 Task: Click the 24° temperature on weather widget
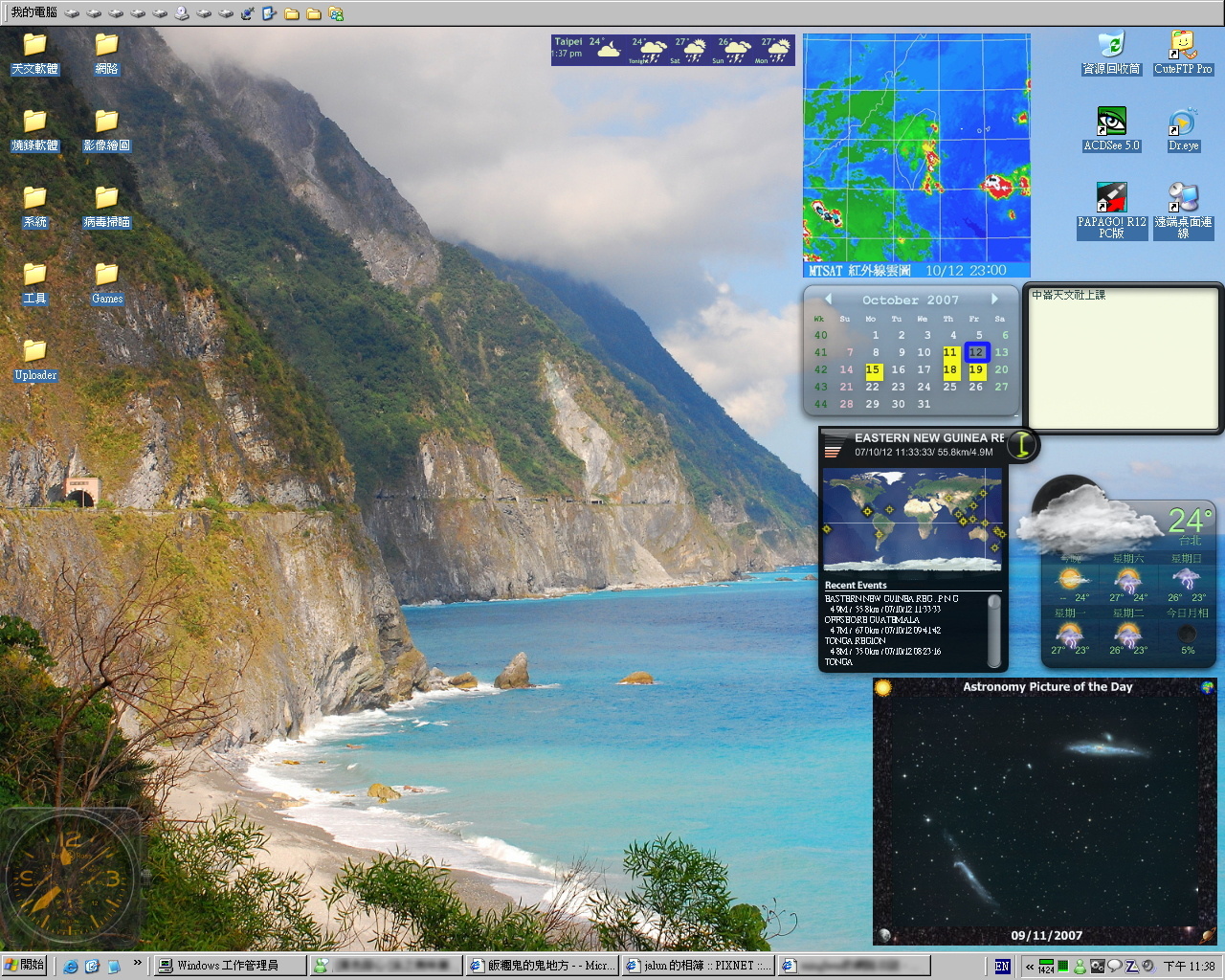(1191, 521)
